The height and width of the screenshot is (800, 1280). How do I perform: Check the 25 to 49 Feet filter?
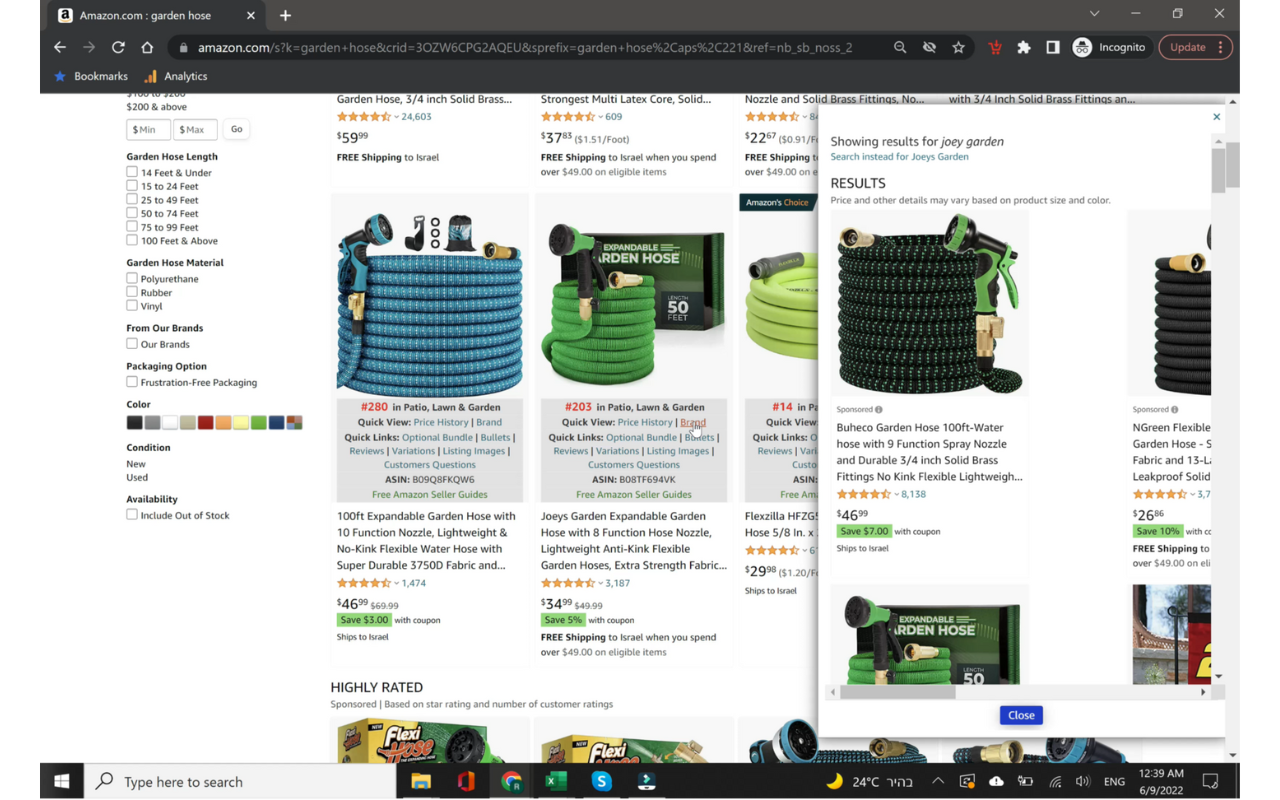point(132,199)
